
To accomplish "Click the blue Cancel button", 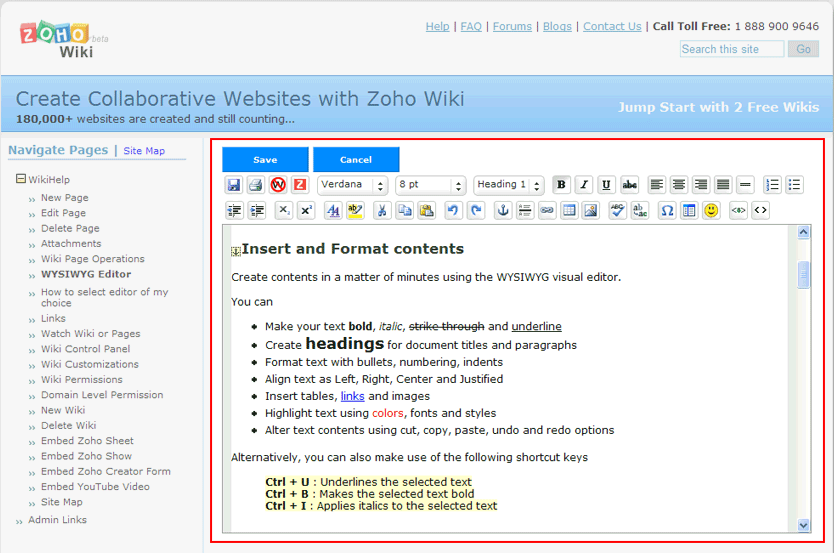I will click(356, 160).
